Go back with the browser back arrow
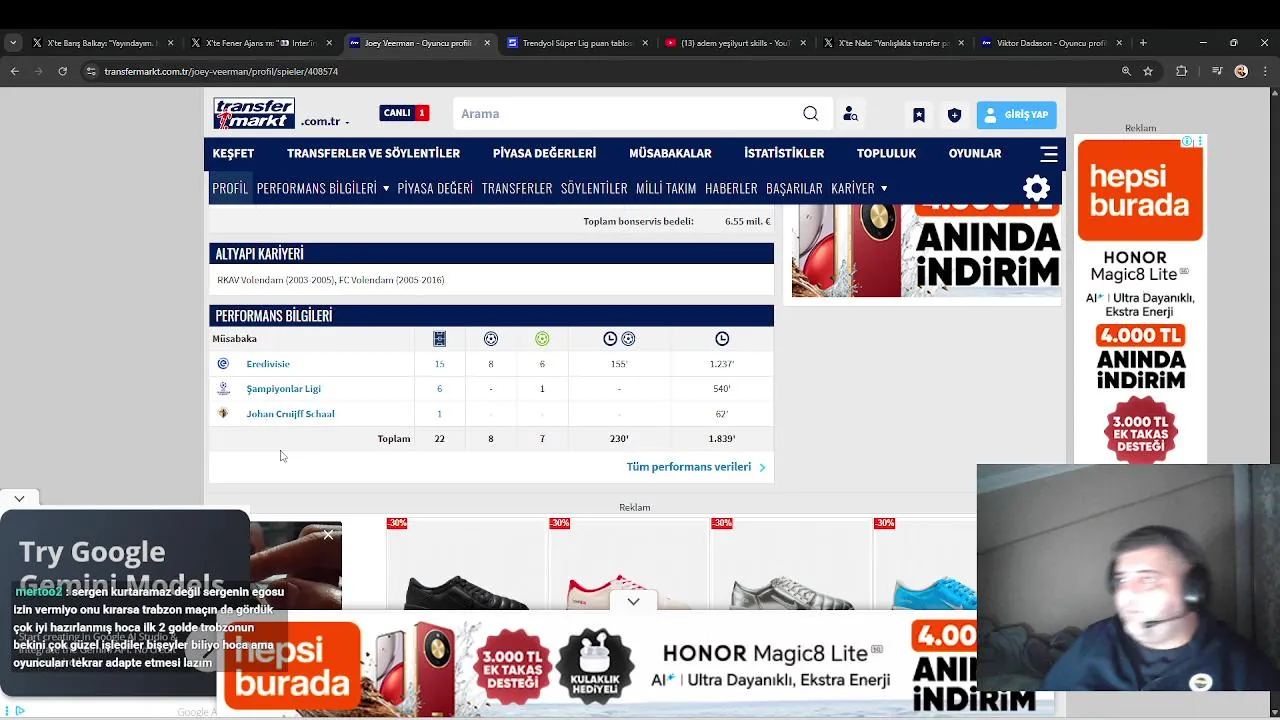The height and width of the screenshot is (720, 1280). coord(14,71)
